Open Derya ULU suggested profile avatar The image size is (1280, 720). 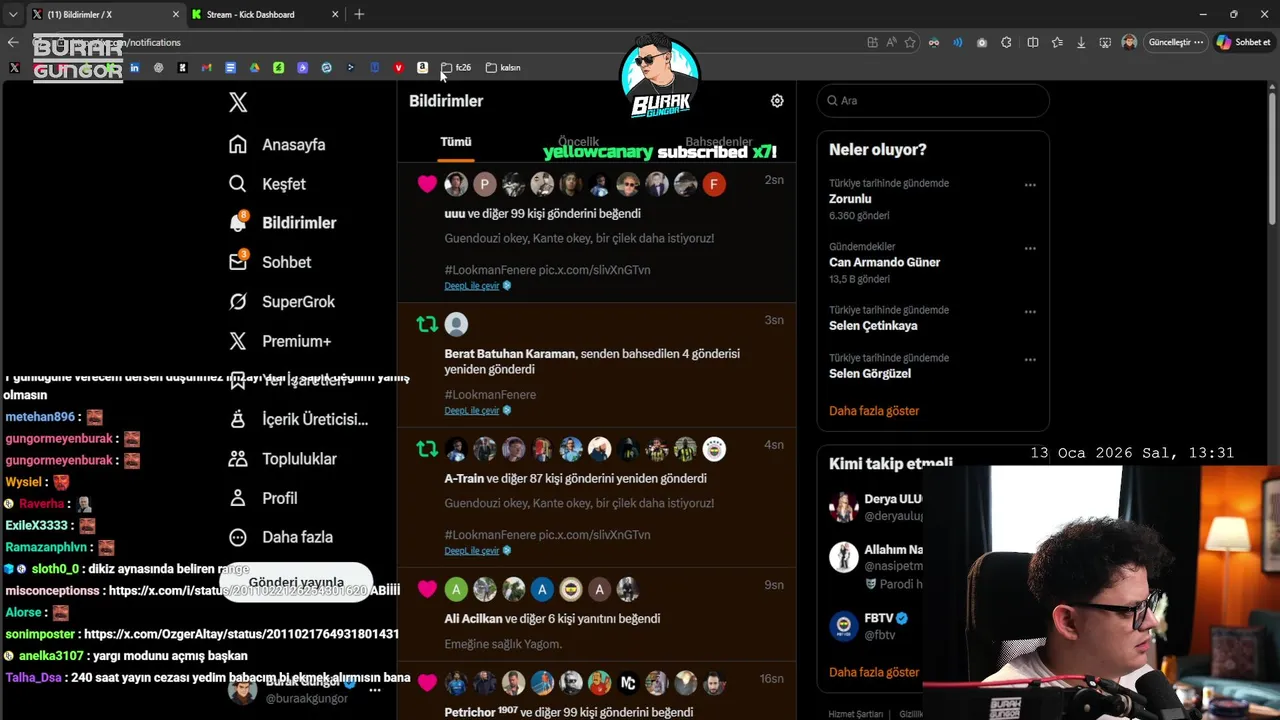(844, 507)
